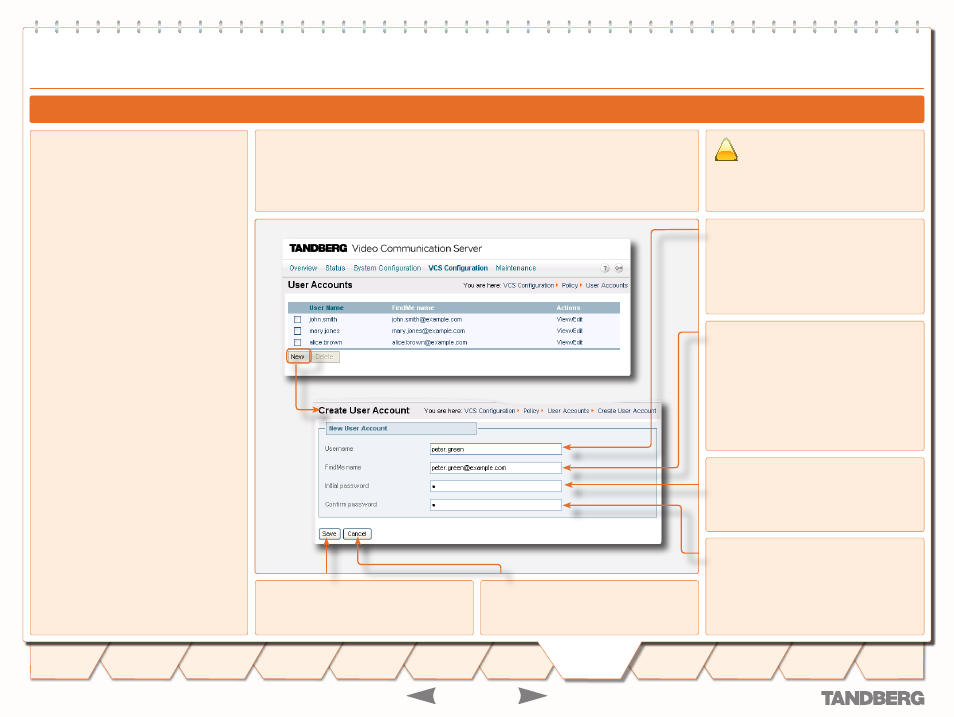This screenshot has height=717, width=954.
Task: Open the System Configuration menu
Action: (387, 268)
